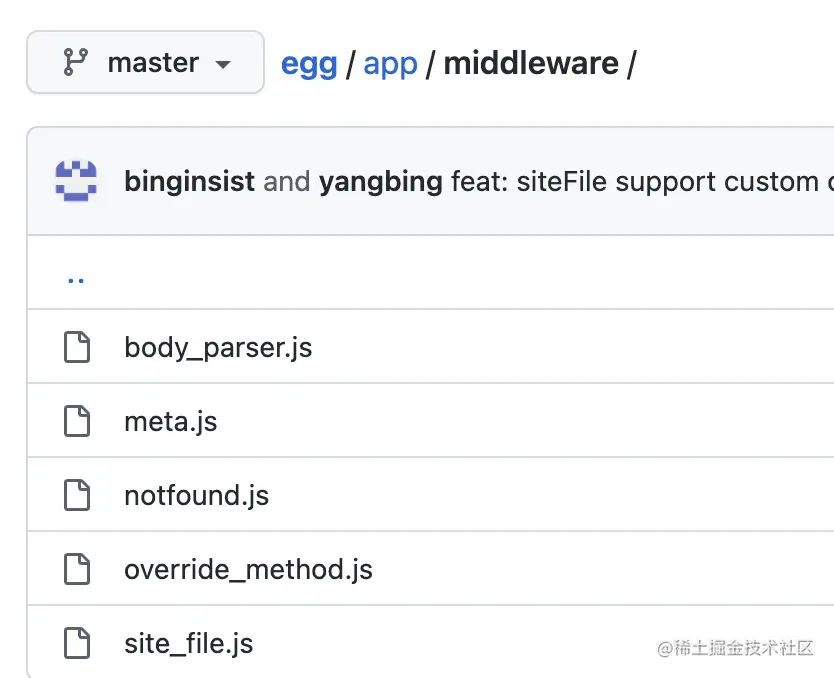Image resolution: width=834 pixels, height=678 pixels.
Task: Click the notfound.js file icon
Action: (x=77, y=495)
